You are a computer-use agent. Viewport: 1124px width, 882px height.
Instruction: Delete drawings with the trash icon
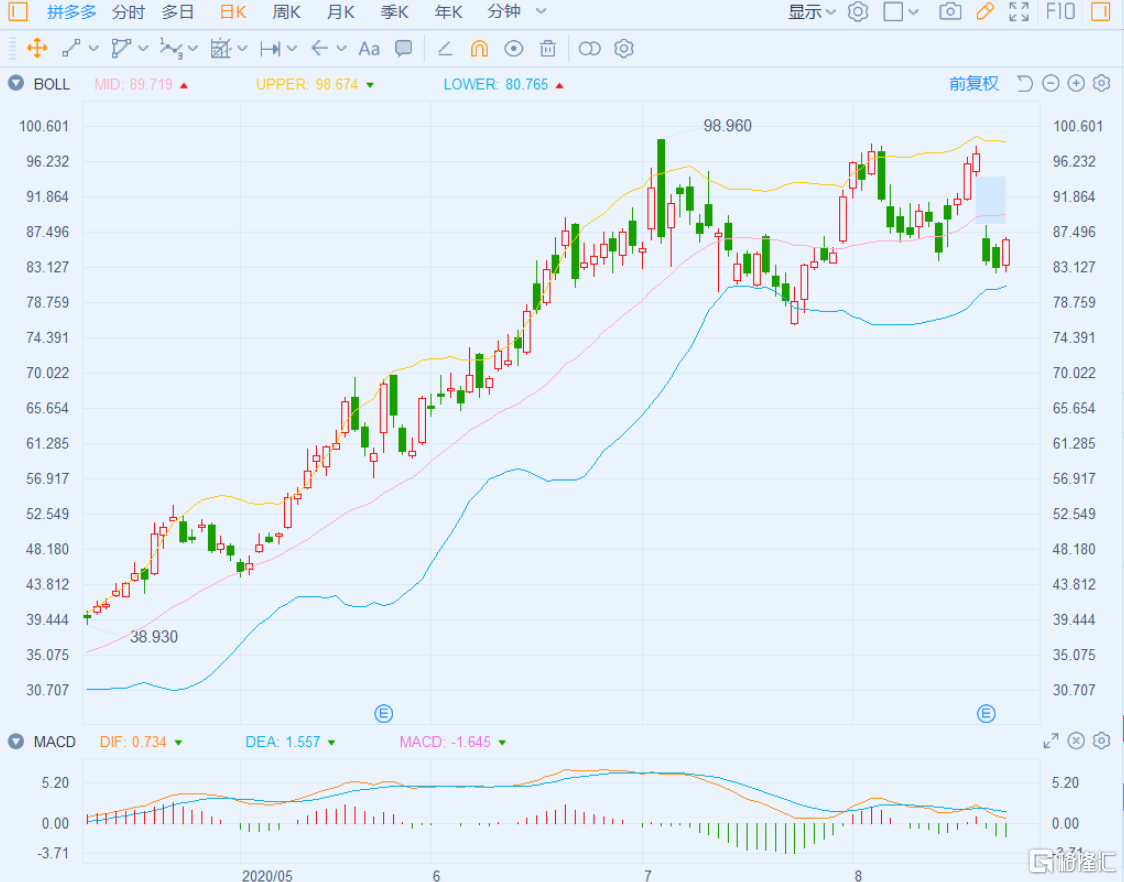point(547,48)
